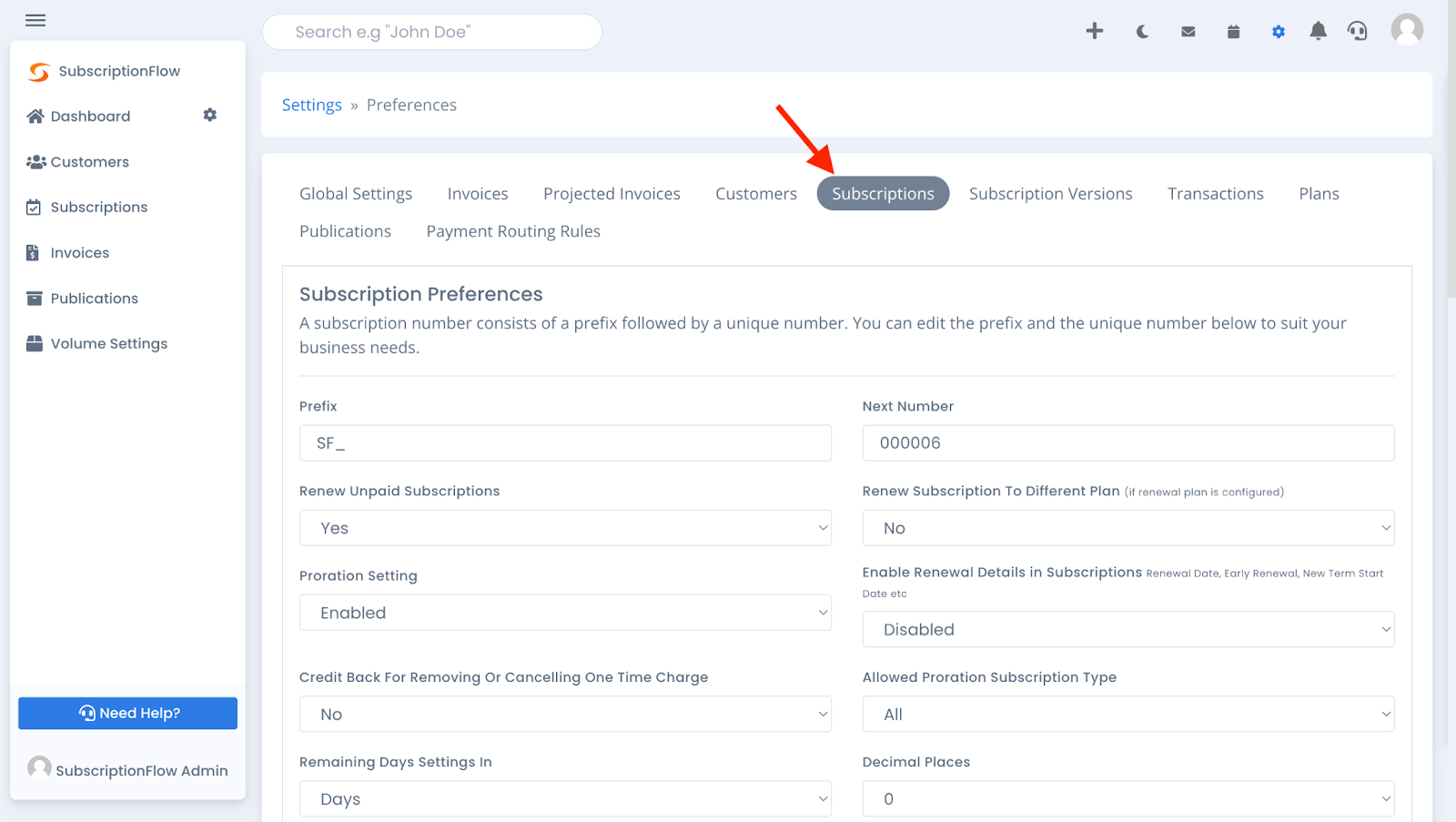The width and height of the screenshot is (1456, 822).
Task: Open the Dashboard gear settings icon
Action: click(210, 115)
